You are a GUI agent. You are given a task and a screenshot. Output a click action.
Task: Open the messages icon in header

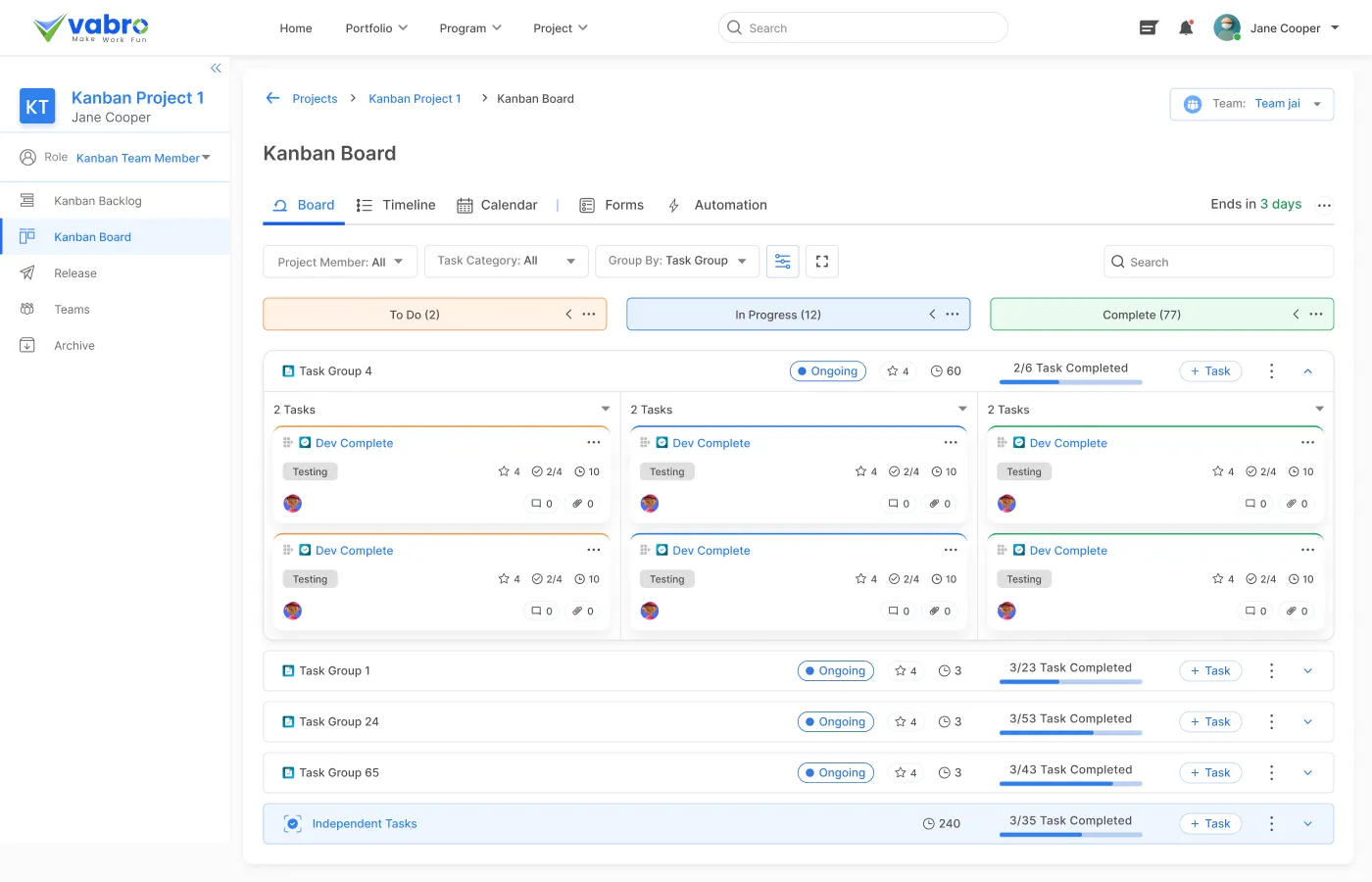point(1149,28)
